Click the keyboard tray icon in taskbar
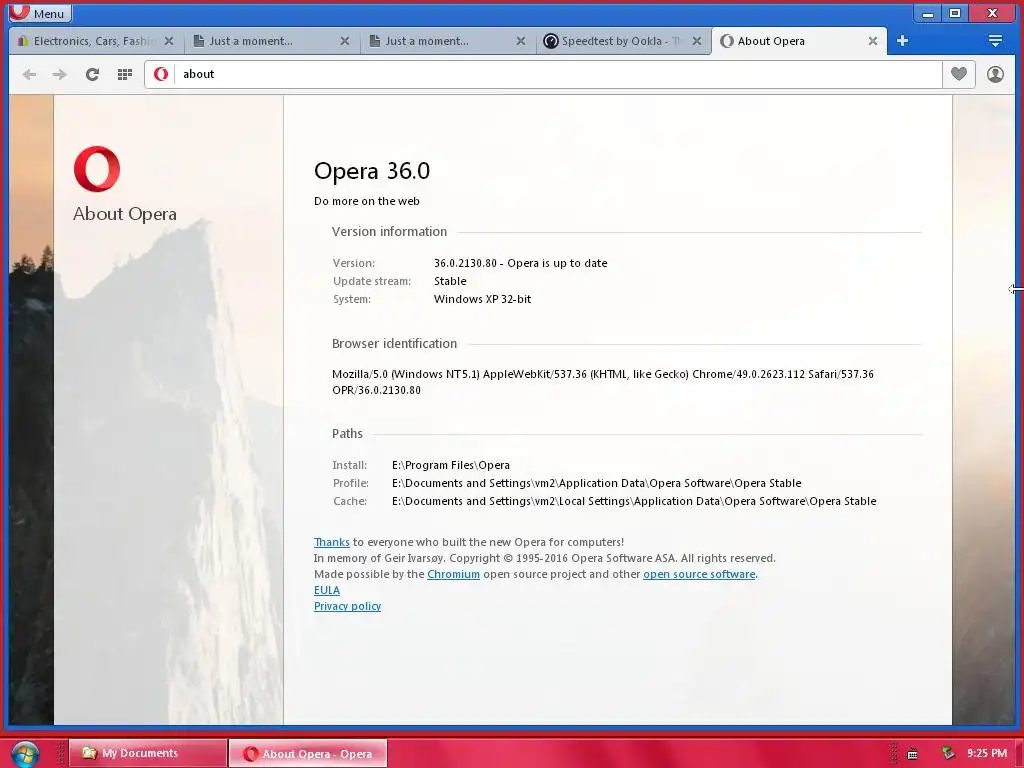The height and width of the screenshot is (768, 1024). [913, 754]
